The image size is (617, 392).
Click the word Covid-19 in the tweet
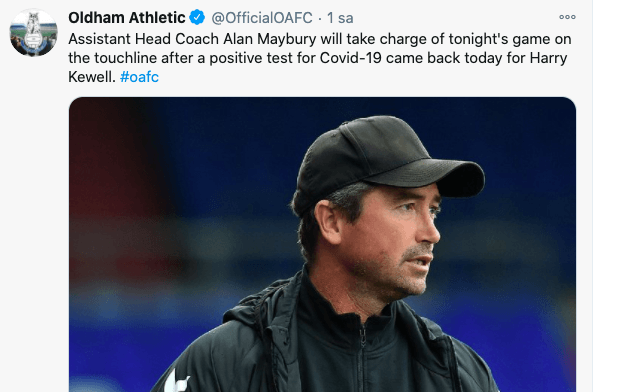pos(350,58)
